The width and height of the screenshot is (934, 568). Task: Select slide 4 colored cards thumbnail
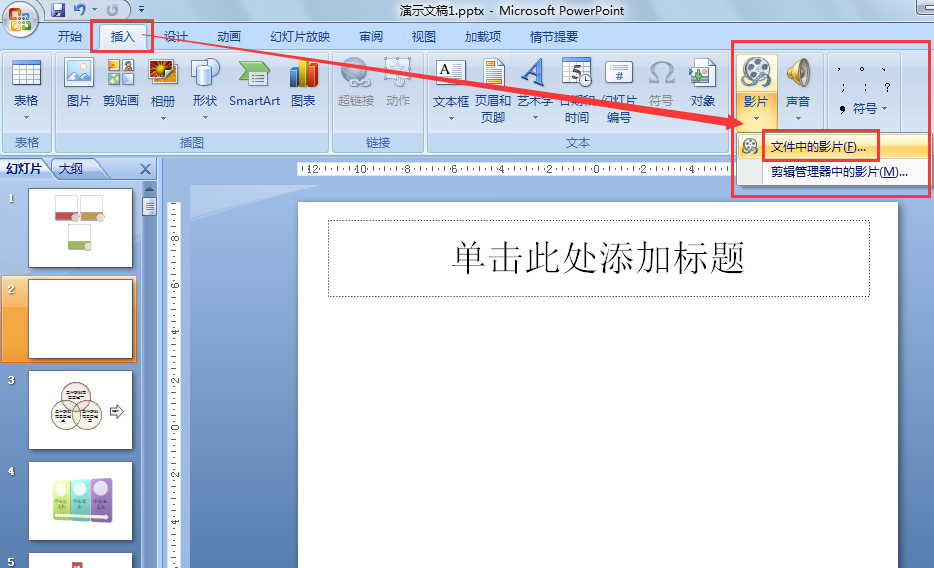80,501
